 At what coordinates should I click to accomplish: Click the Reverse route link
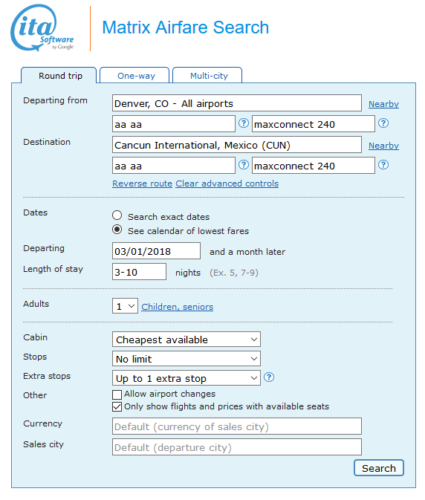[142, 184]
